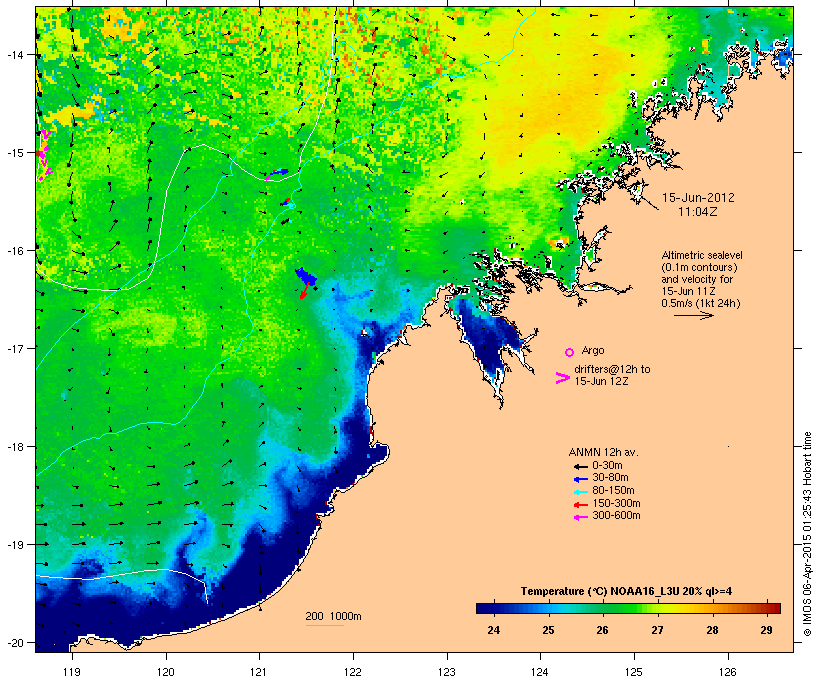The image size is (820, 680).
Task: Click the time text "11:04Z"
Action: click(698, 212)
